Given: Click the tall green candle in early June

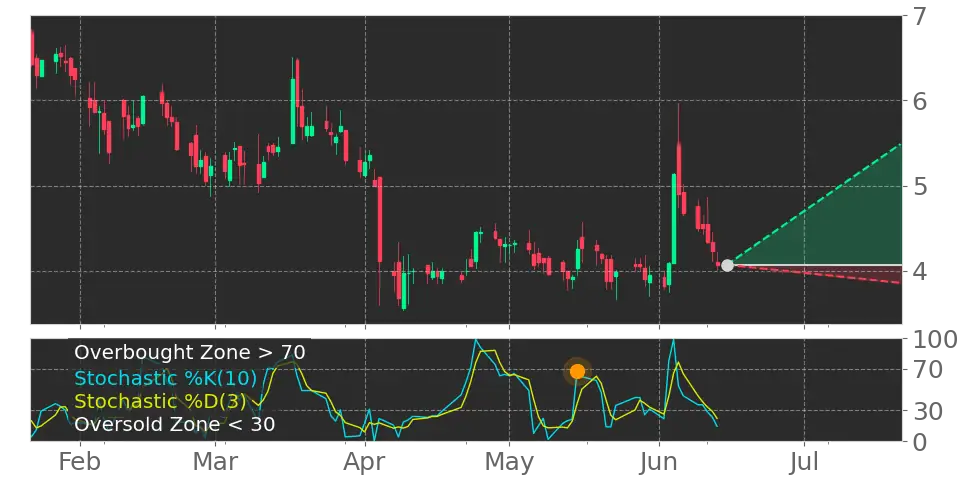Looking at the screenshot, I should tap(674, 219).
